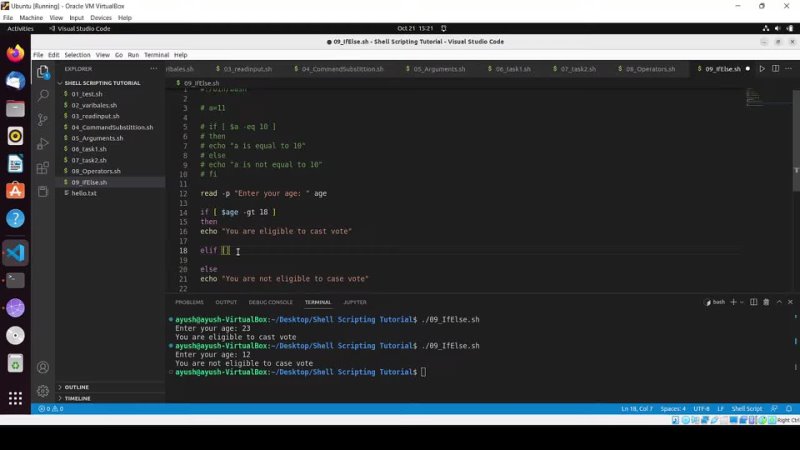Click the editor vertical scrollbar
The image size is (800, 450).
[796, 140]
